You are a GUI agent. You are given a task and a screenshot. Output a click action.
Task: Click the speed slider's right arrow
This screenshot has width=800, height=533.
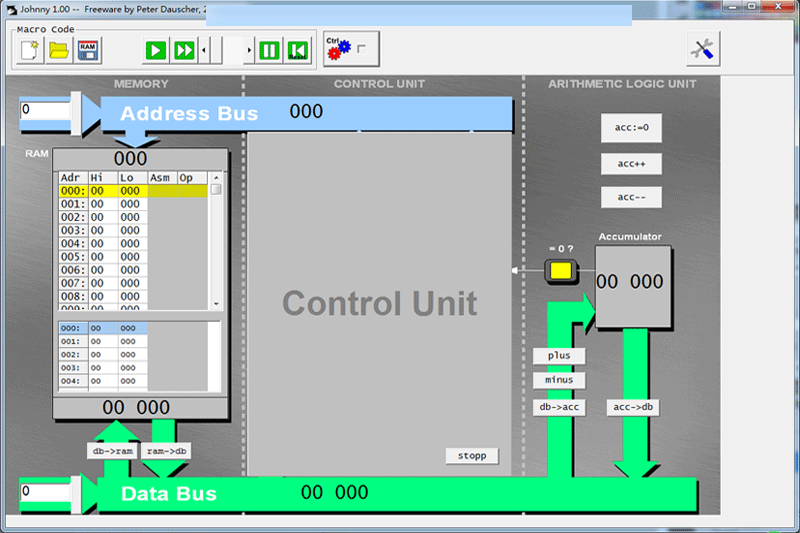(250, 50)
